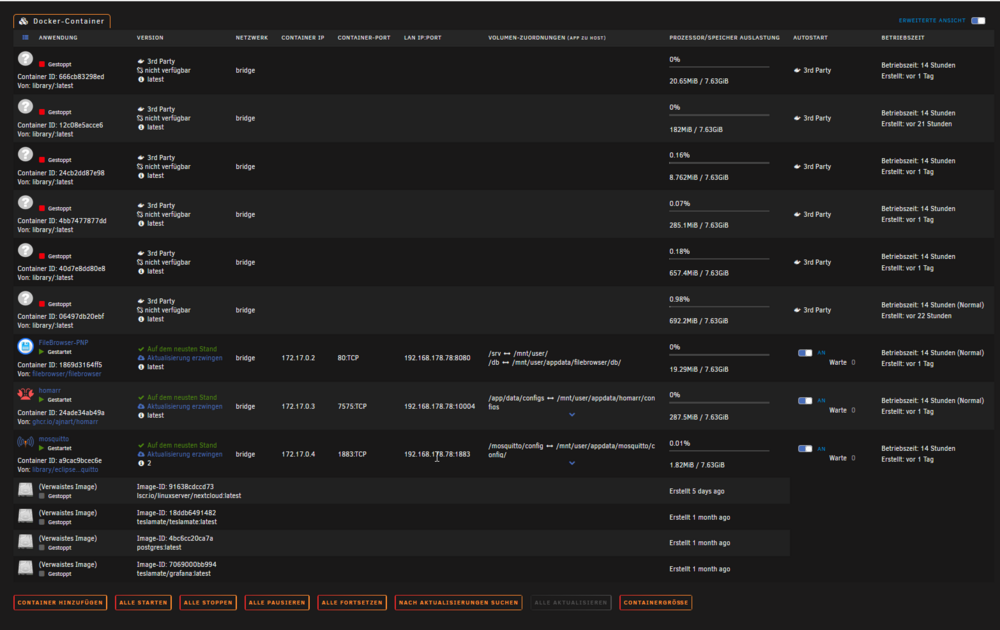
Task: Toggle autostart for FileBrowser-PNP
Action: pyautogui.click(x=805, y=353)
